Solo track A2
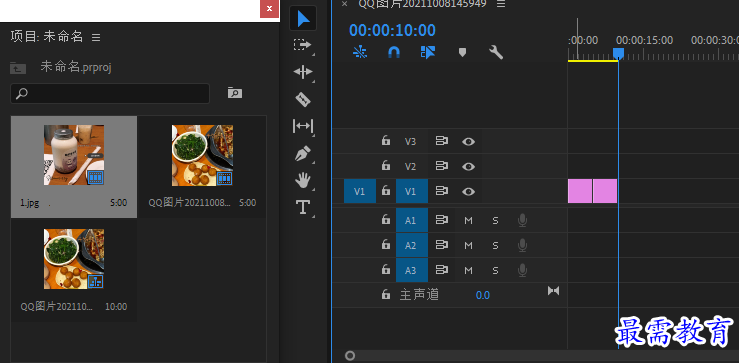The height and width of the screenshot is (363, 739). tap(495, 246)
